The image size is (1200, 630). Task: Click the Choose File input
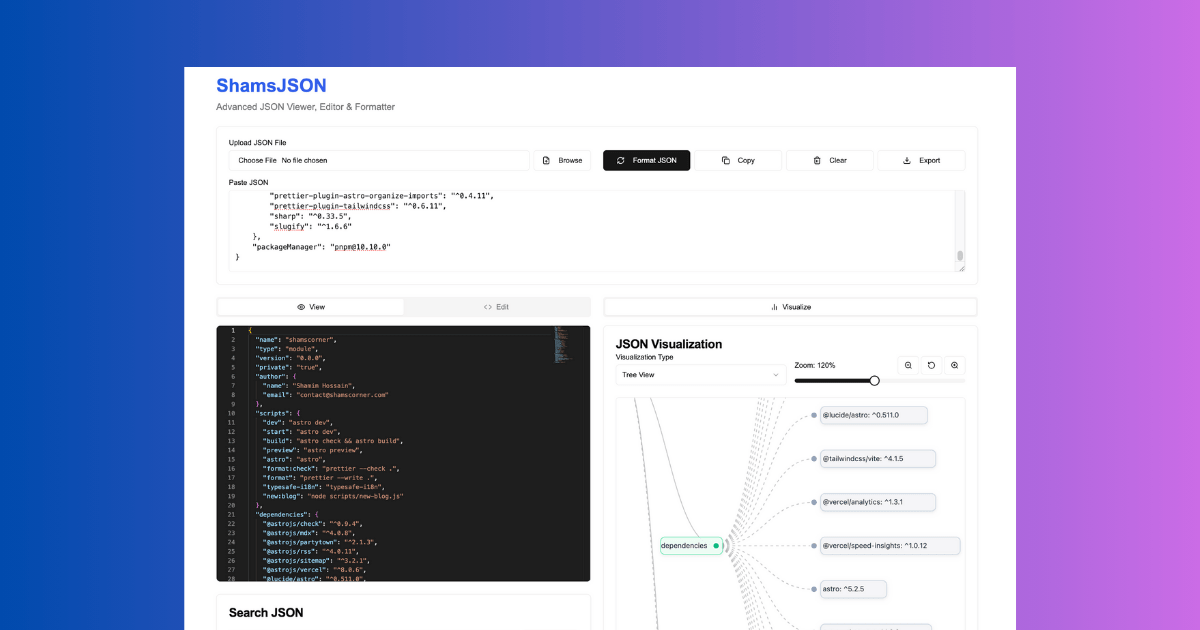pyautogui.click(x=379, y=160)
